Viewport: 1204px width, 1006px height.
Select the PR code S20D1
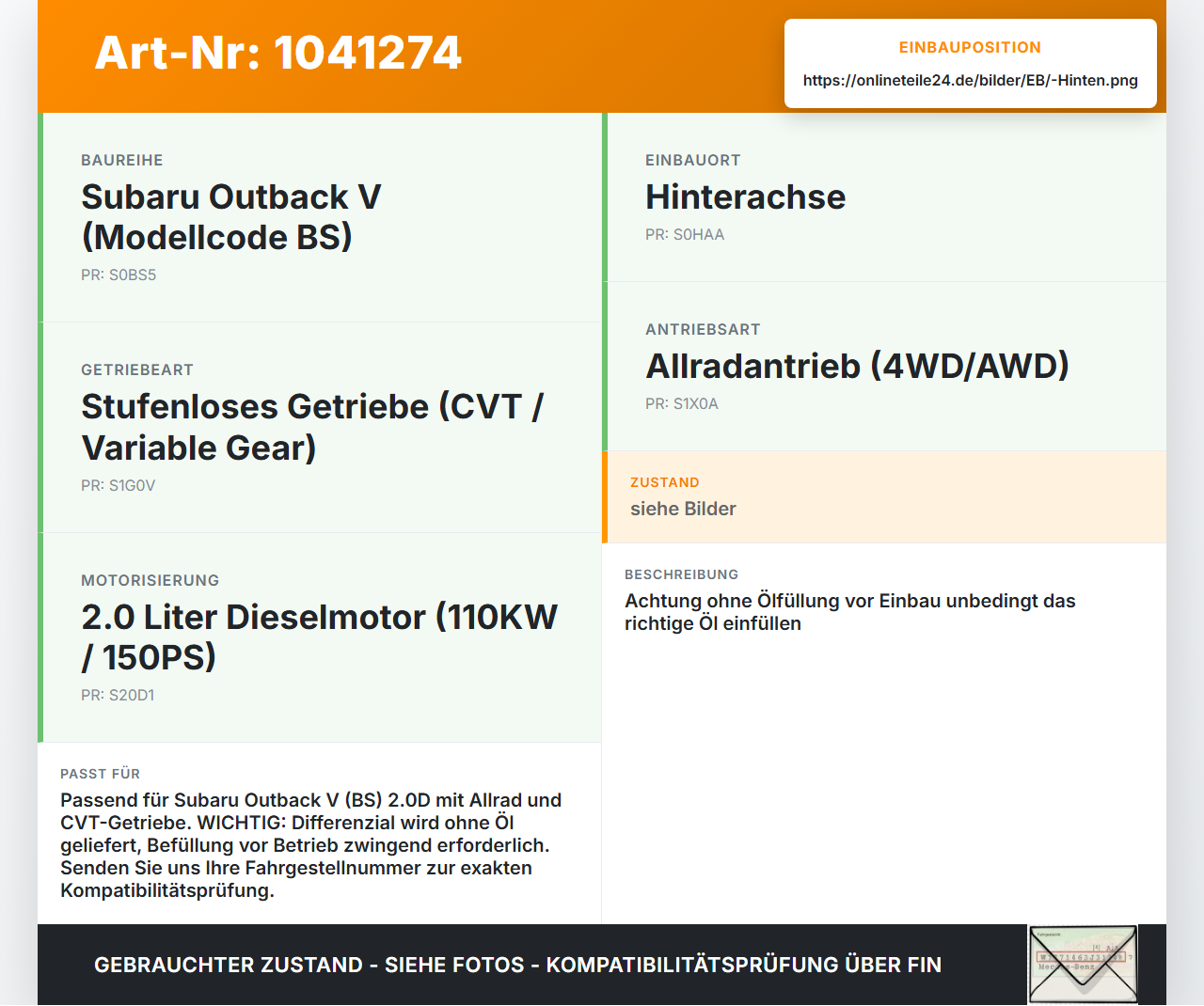pyautogui.click(x=118, y=695)
